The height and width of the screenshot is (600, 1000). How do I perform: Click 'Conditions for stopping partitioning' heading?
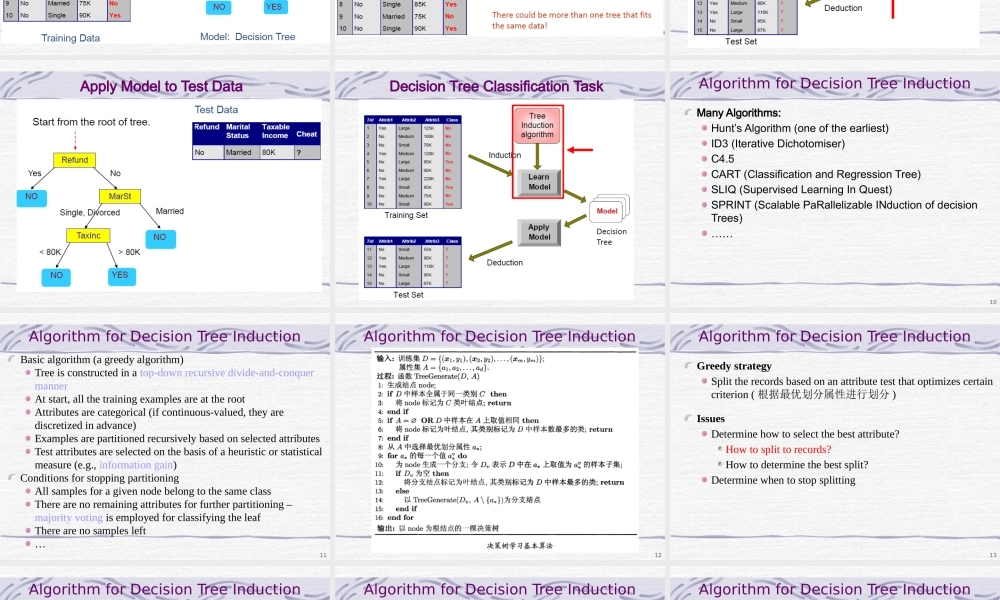point(99,478)
